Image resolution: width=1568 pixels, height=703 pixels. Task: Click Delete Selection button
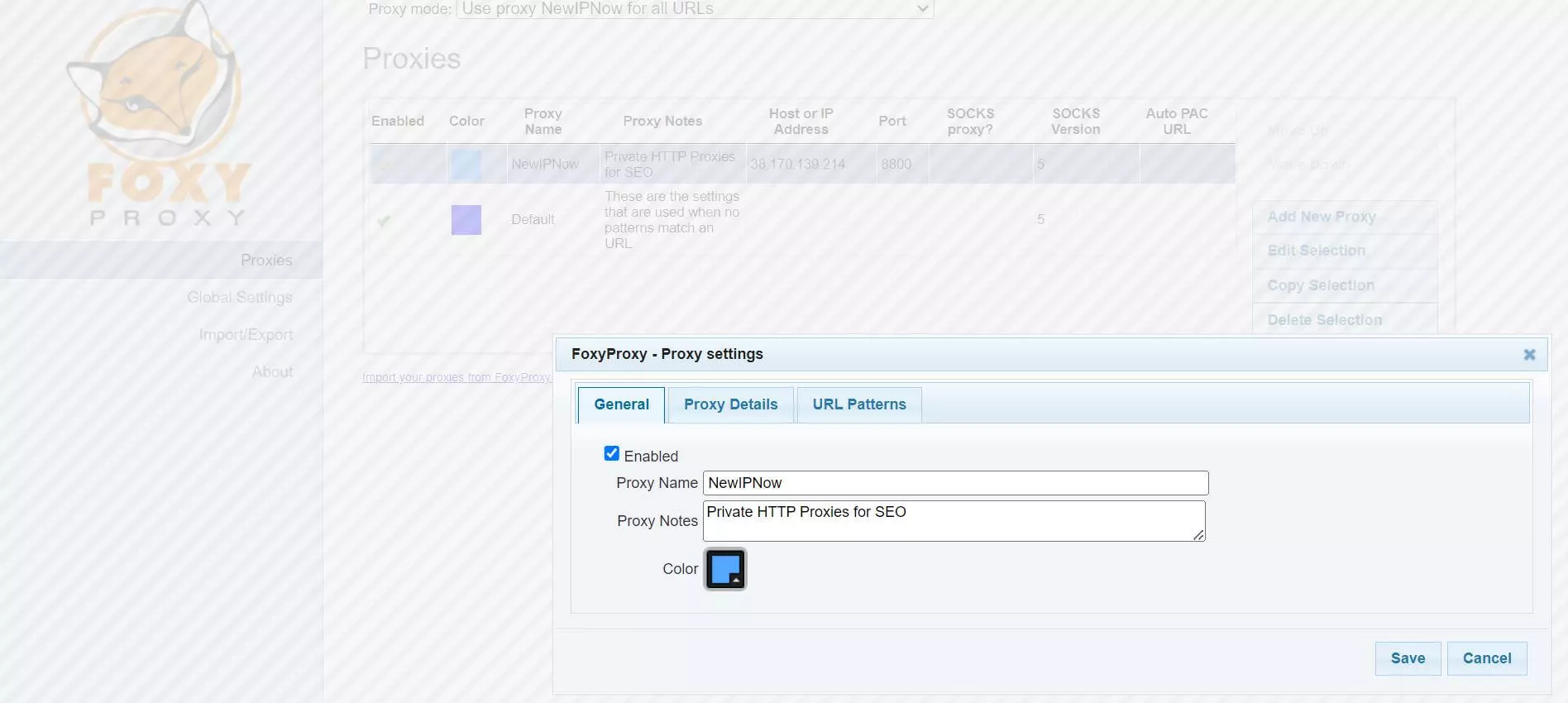click(x=1345, y=319)
